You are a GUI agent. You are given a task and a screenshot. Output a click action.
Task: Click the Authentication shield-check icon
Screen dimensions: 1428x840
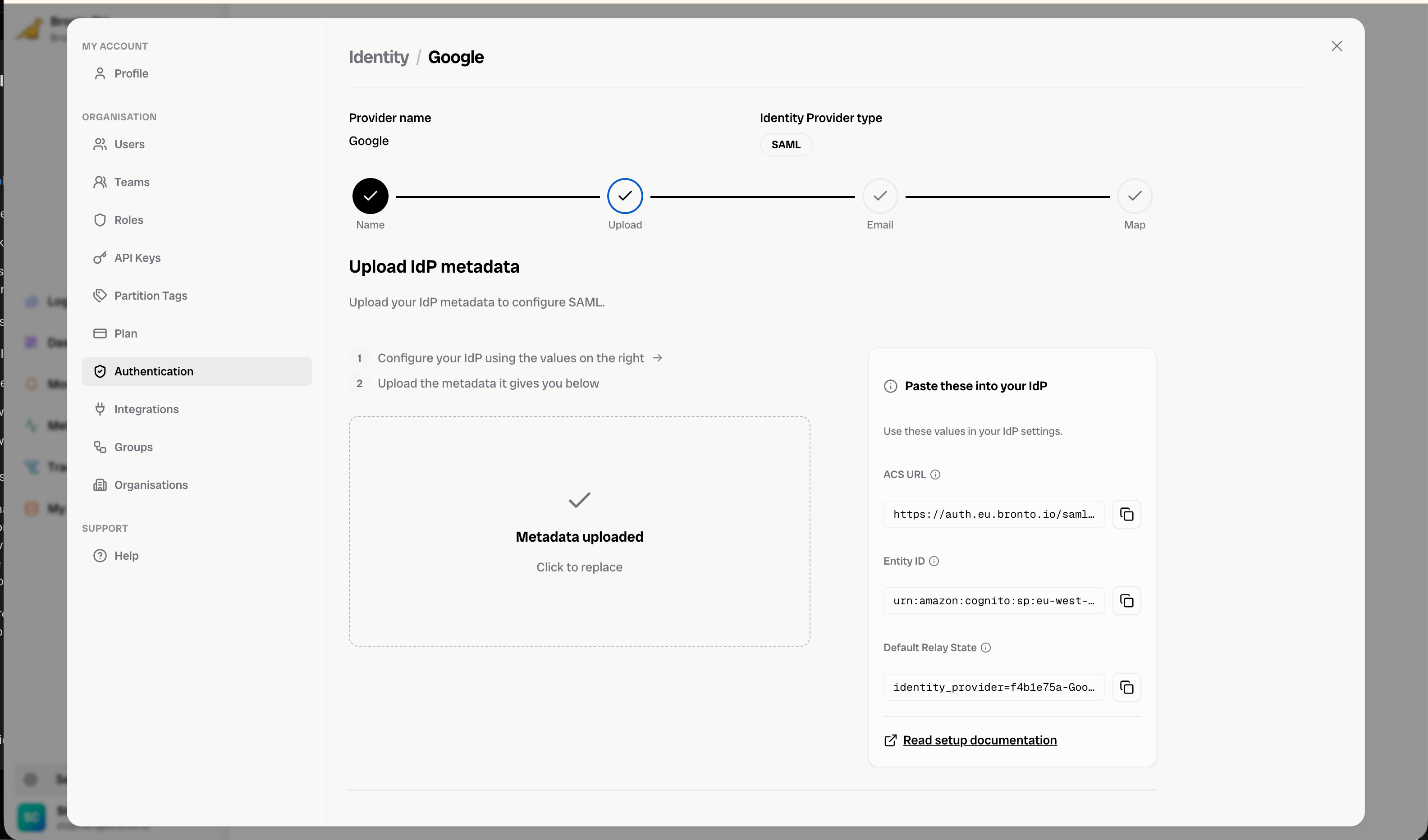point(100,372)
